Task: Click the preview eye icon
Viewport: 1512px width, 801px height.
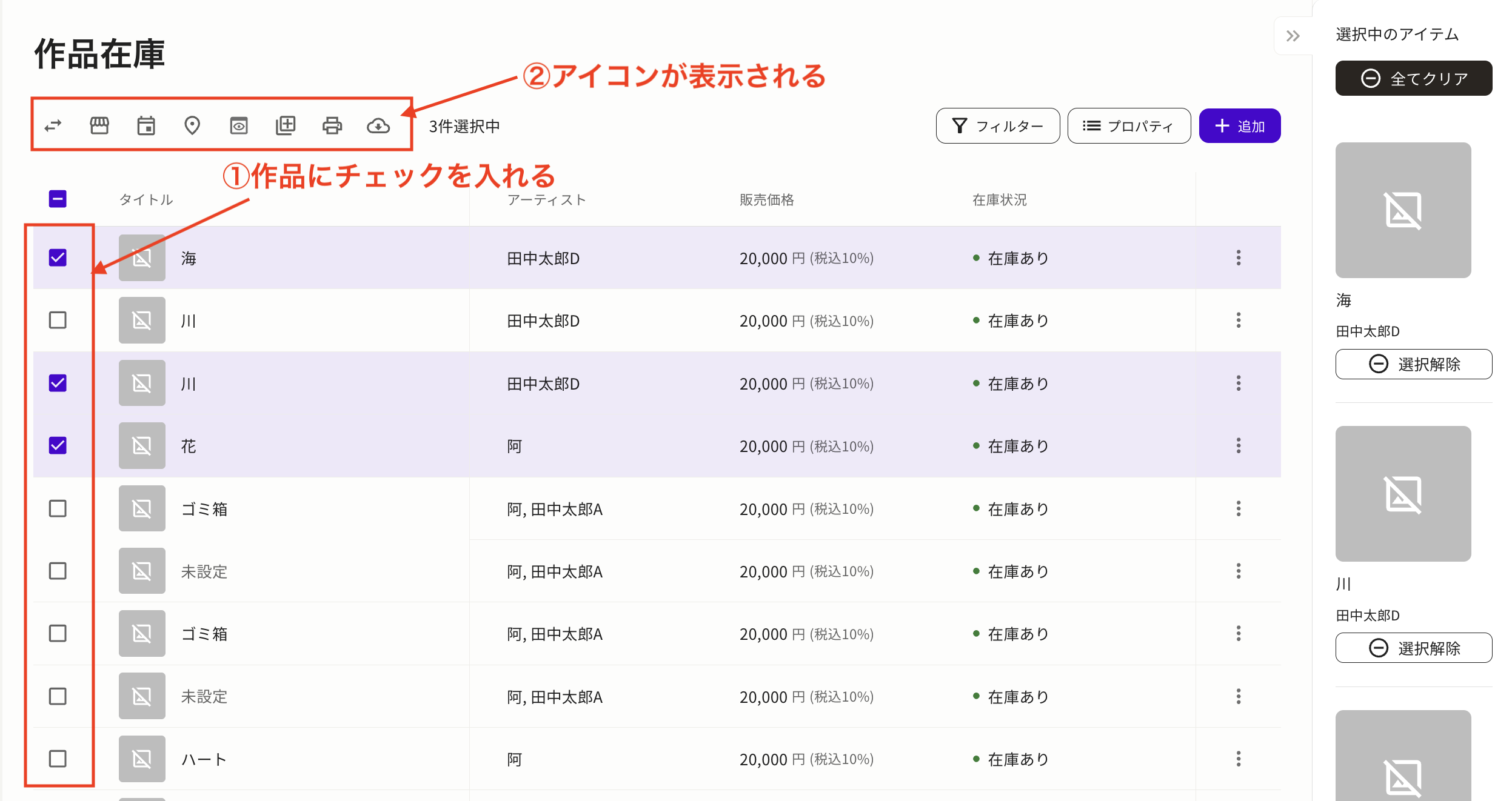Action: [239, 125]
